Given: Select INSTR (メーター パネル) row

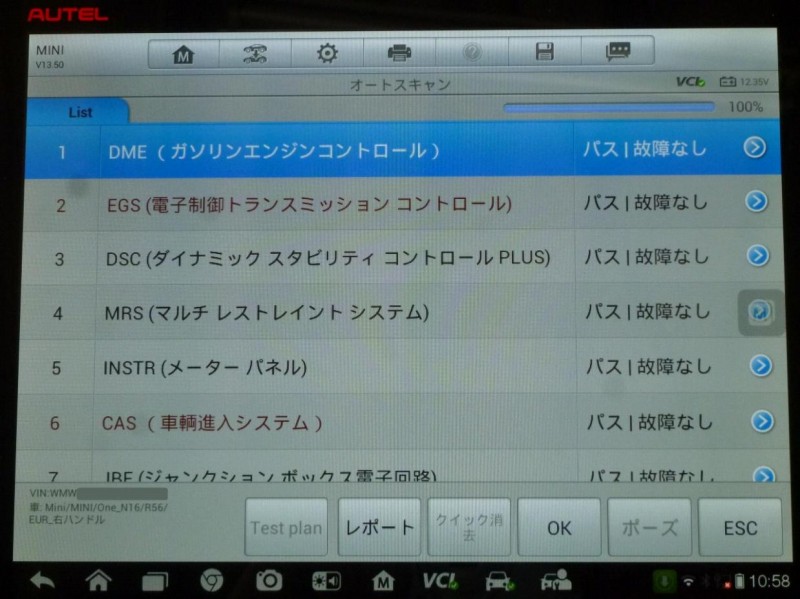Looking at the screenshot, I should [403, 367].
